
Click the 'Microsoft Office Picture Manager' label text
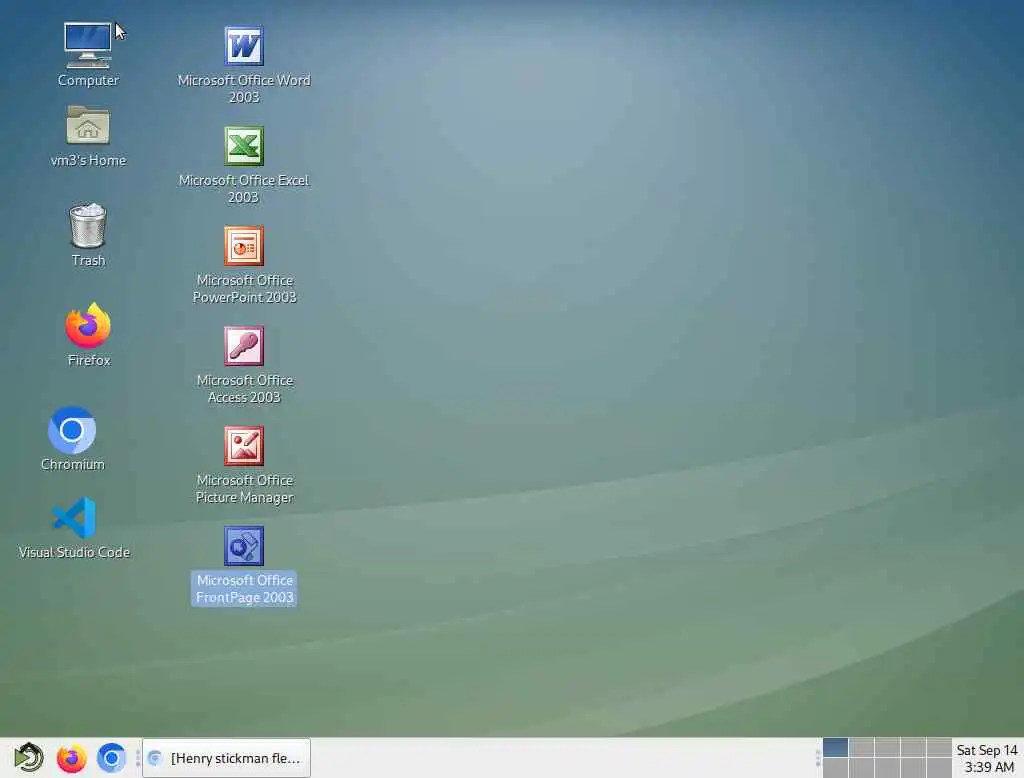(x=244, y=488)
